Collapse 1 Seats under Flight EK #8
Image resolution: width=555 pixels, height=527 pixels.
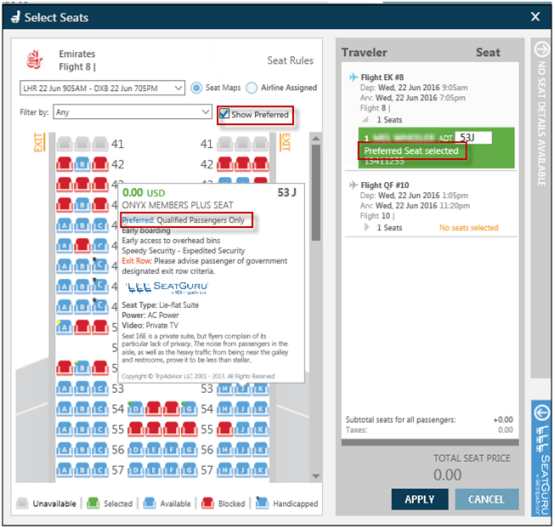[365, 119]
